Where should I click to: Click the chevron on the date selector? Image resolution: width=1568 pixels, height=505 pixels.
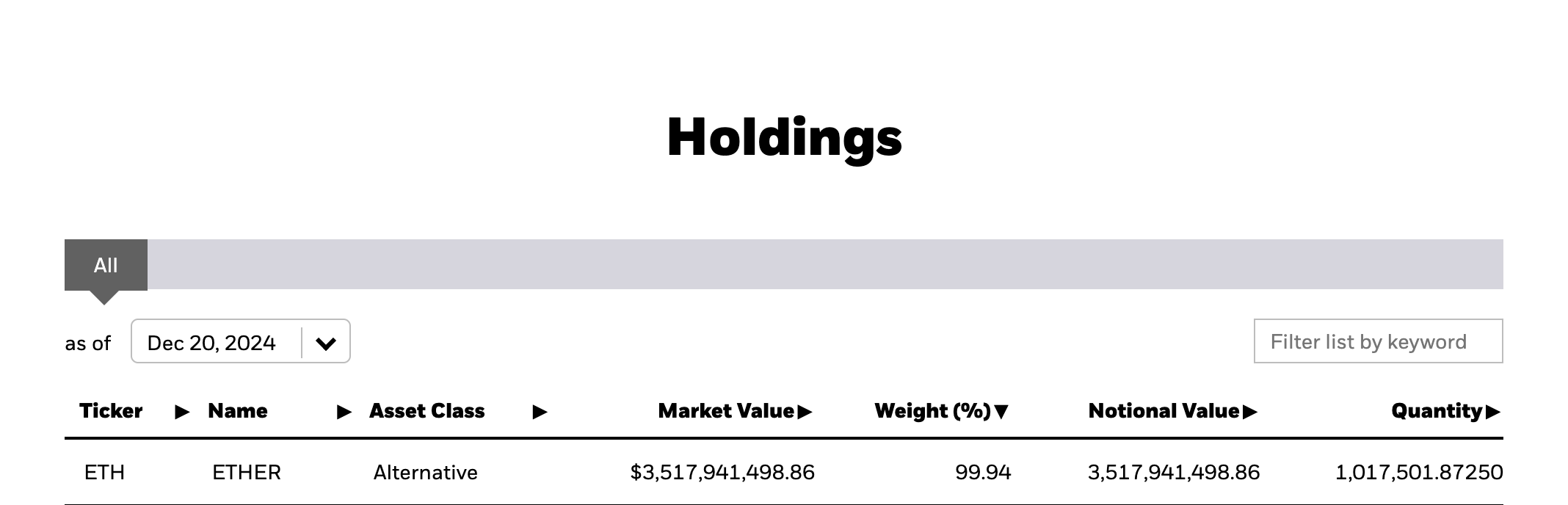point(325,341)
